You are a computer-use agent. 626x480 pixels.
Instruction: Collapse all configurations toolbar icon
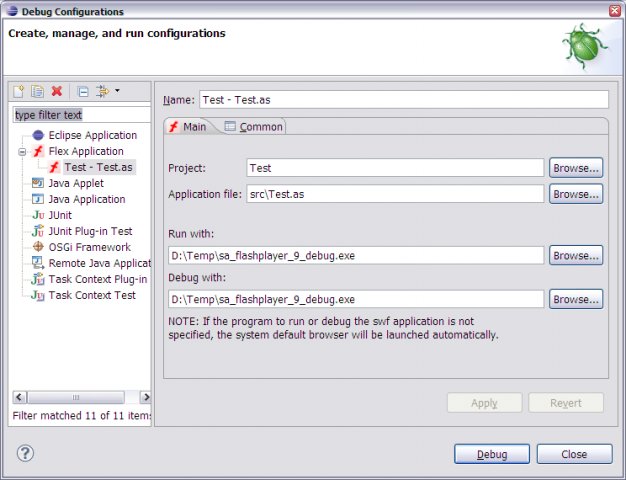click(83, 92)
